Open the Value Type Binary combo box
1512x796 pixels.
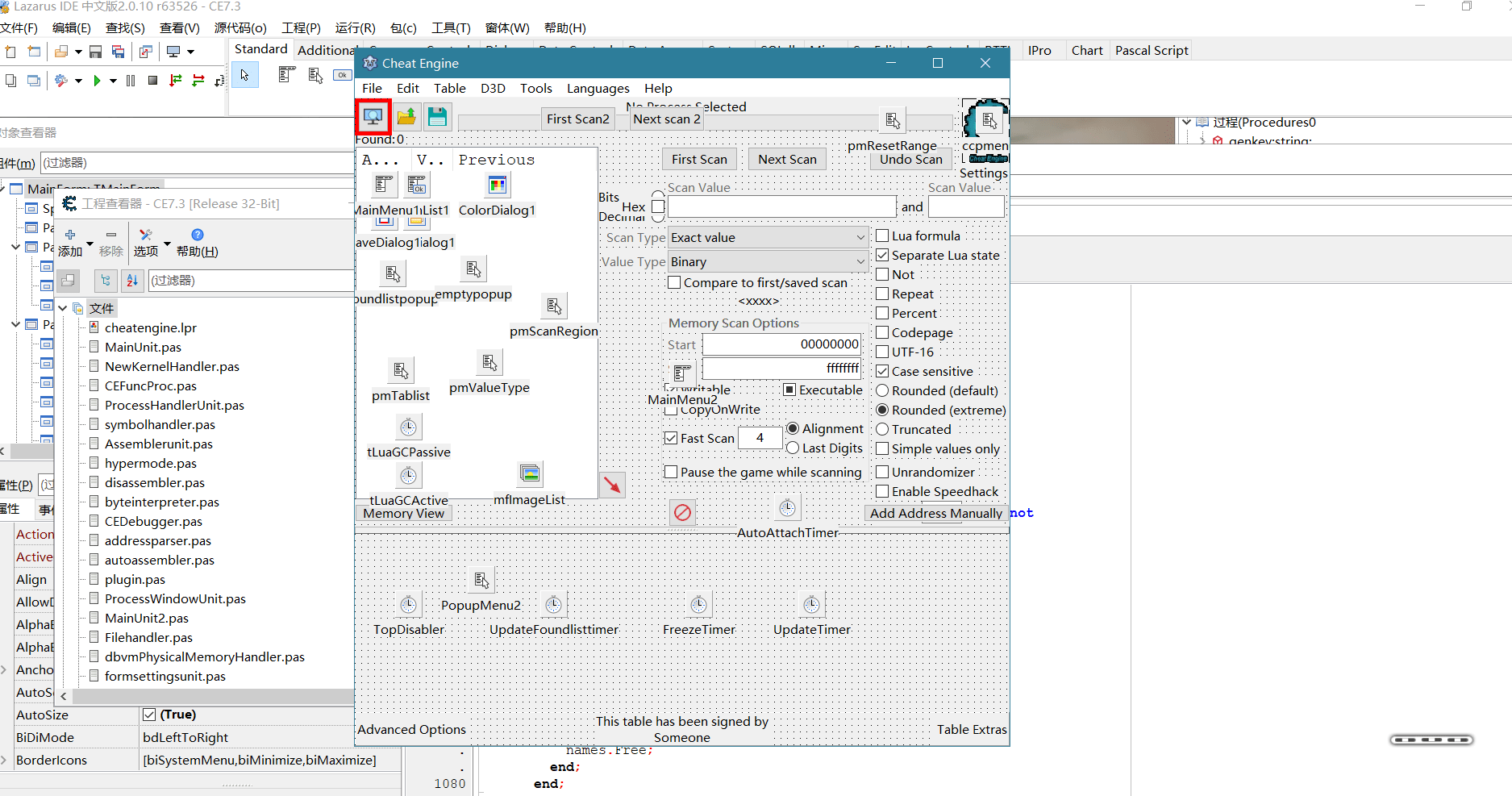(768, 261)
